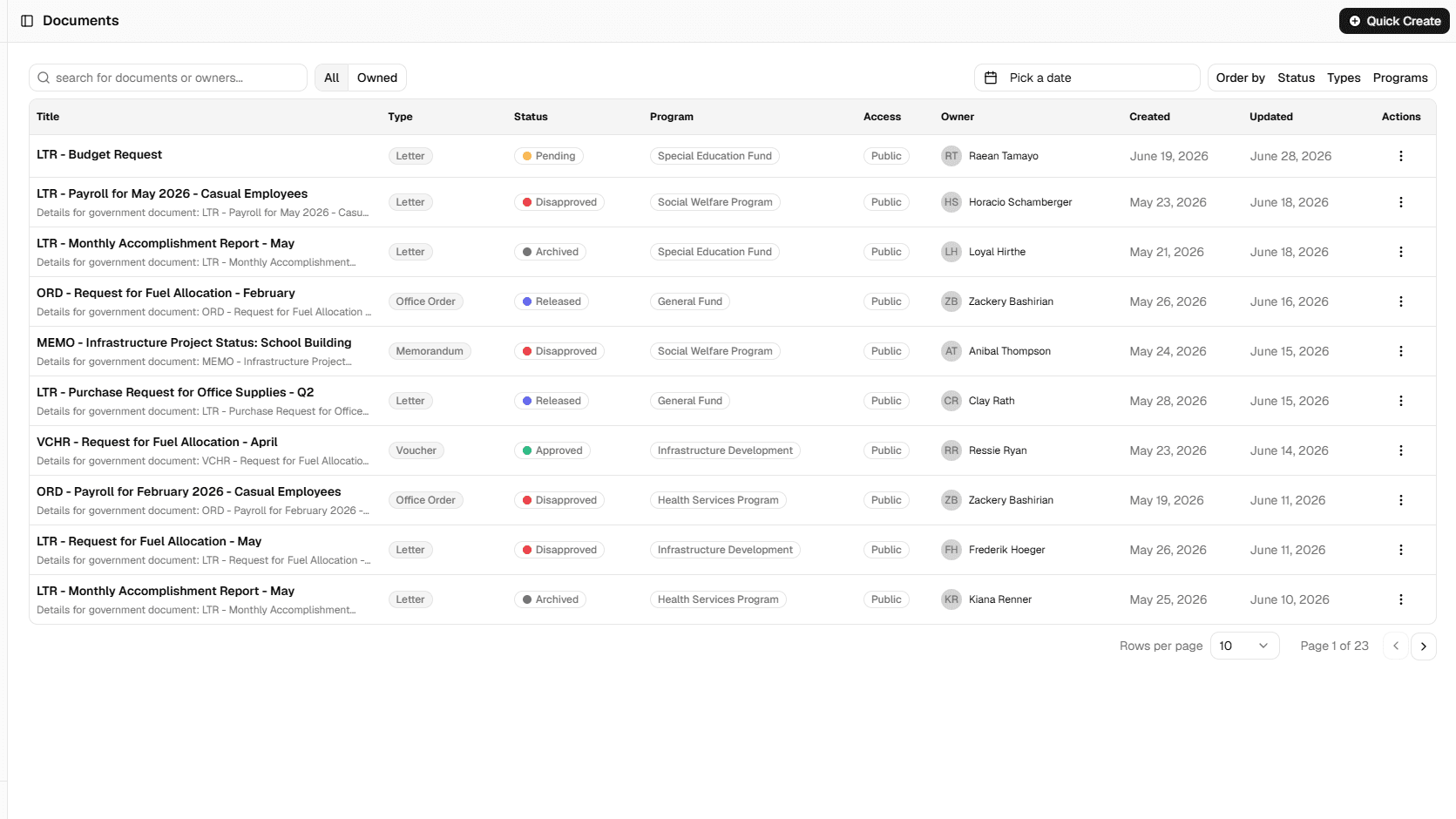Click the calendar icon in date picker
The width and height of the screenshot is (1456, 819).
point(991,78)
